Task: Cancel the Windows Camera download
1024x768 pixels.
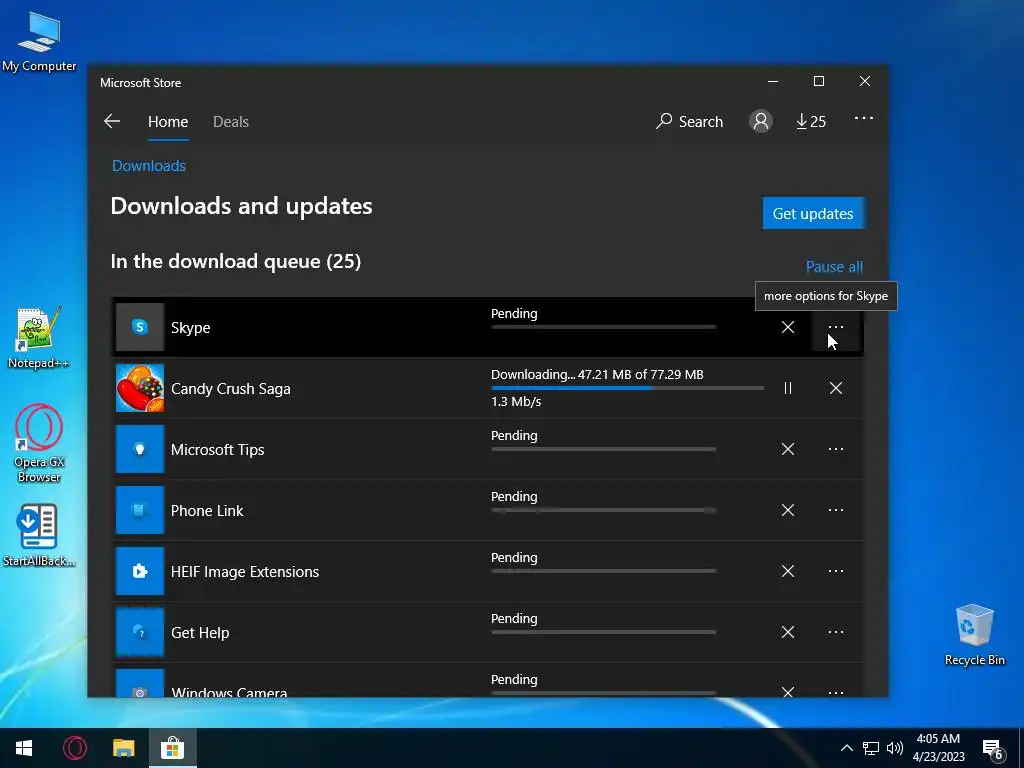Action: click(x=788, y=691)
